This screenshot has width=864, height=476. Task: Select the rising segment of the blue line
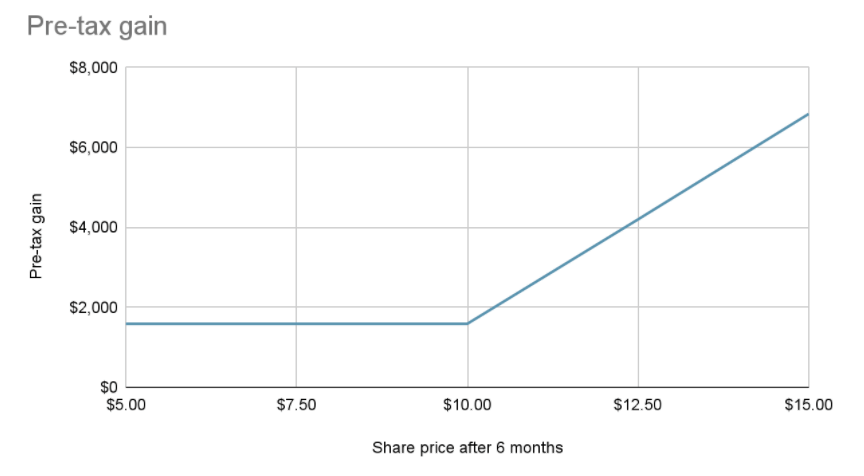(x=637, y=219)
